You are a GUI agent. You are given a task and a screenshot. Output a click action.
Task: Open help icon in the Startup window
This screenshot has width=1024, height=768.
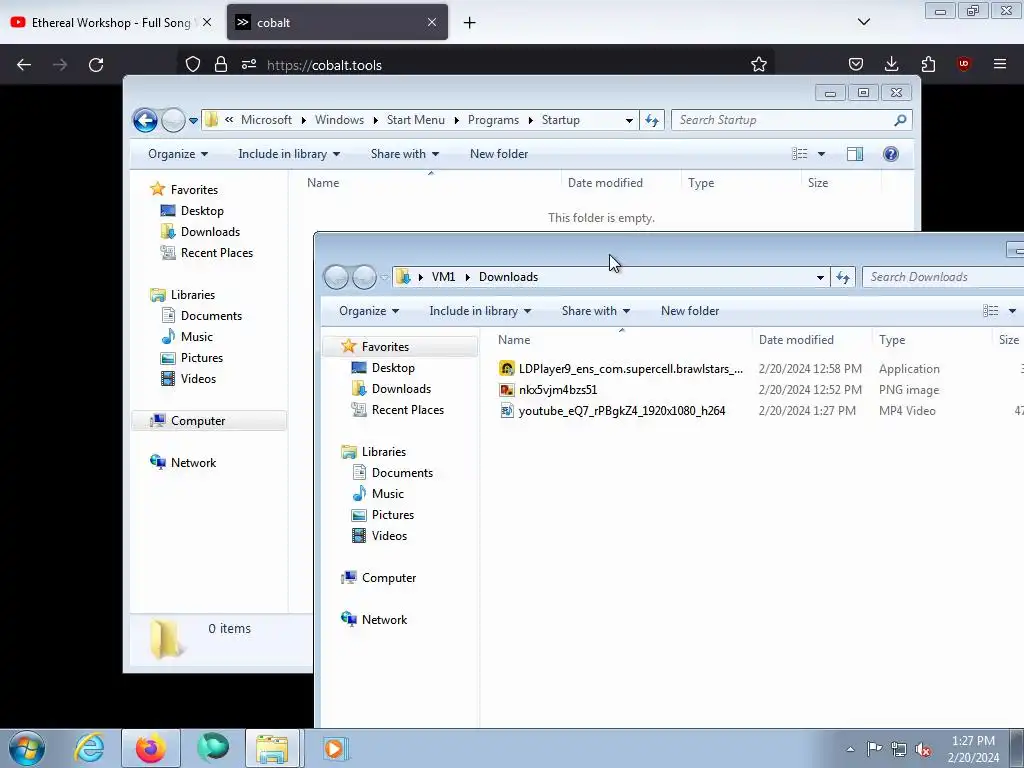tap(891, 154)
